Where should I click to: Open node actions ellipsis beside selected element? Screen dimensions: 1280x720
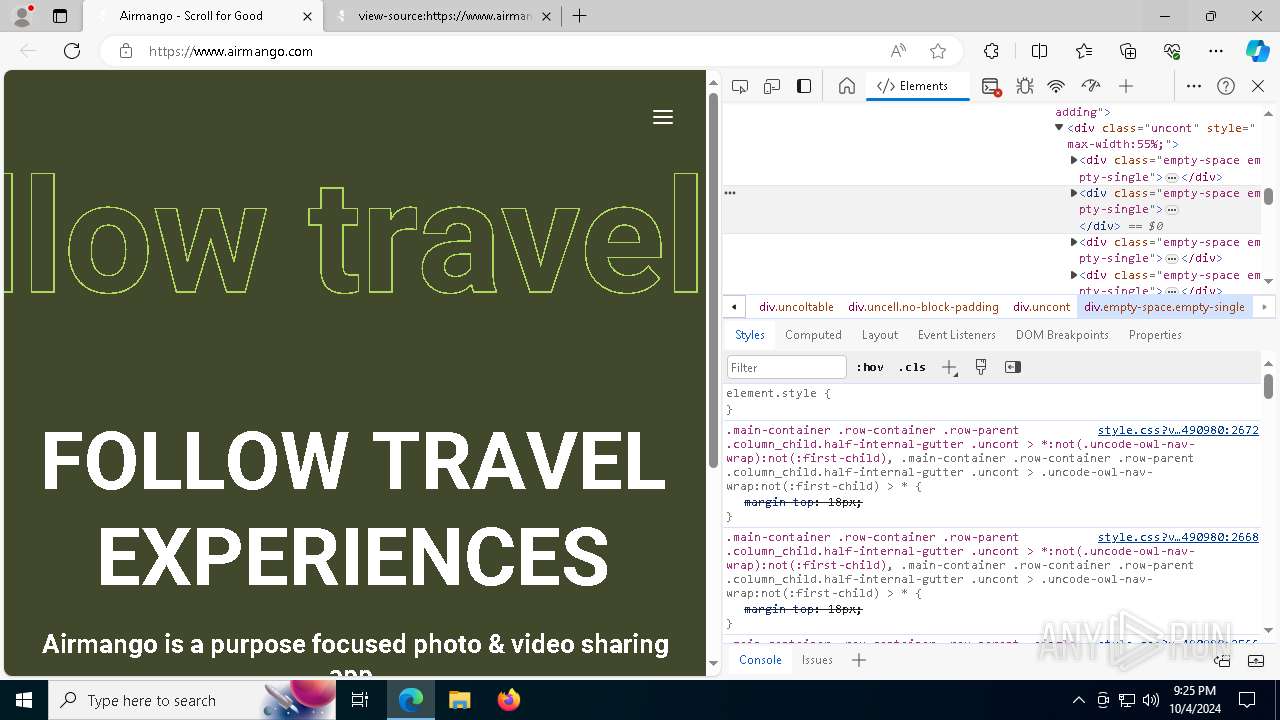(x=730, y=193)
